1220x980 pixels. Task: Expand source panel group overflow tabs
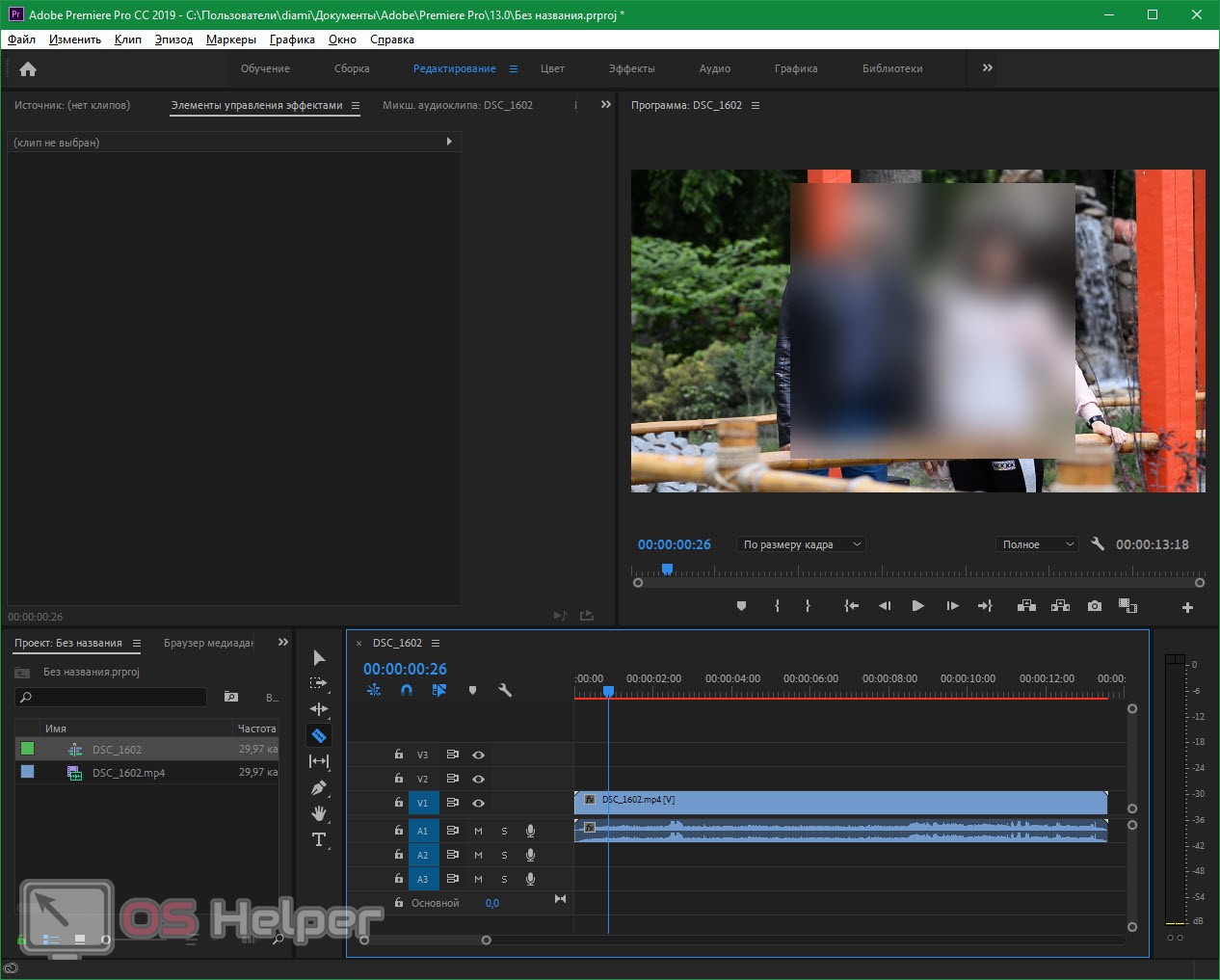coord(605,104)
